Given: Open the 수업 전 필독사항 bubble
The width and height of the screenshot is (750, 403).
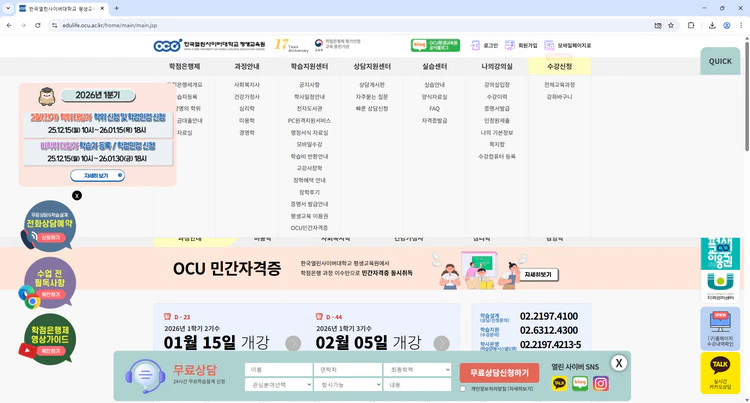Looking at the screenshot, I should coord(49,282).
